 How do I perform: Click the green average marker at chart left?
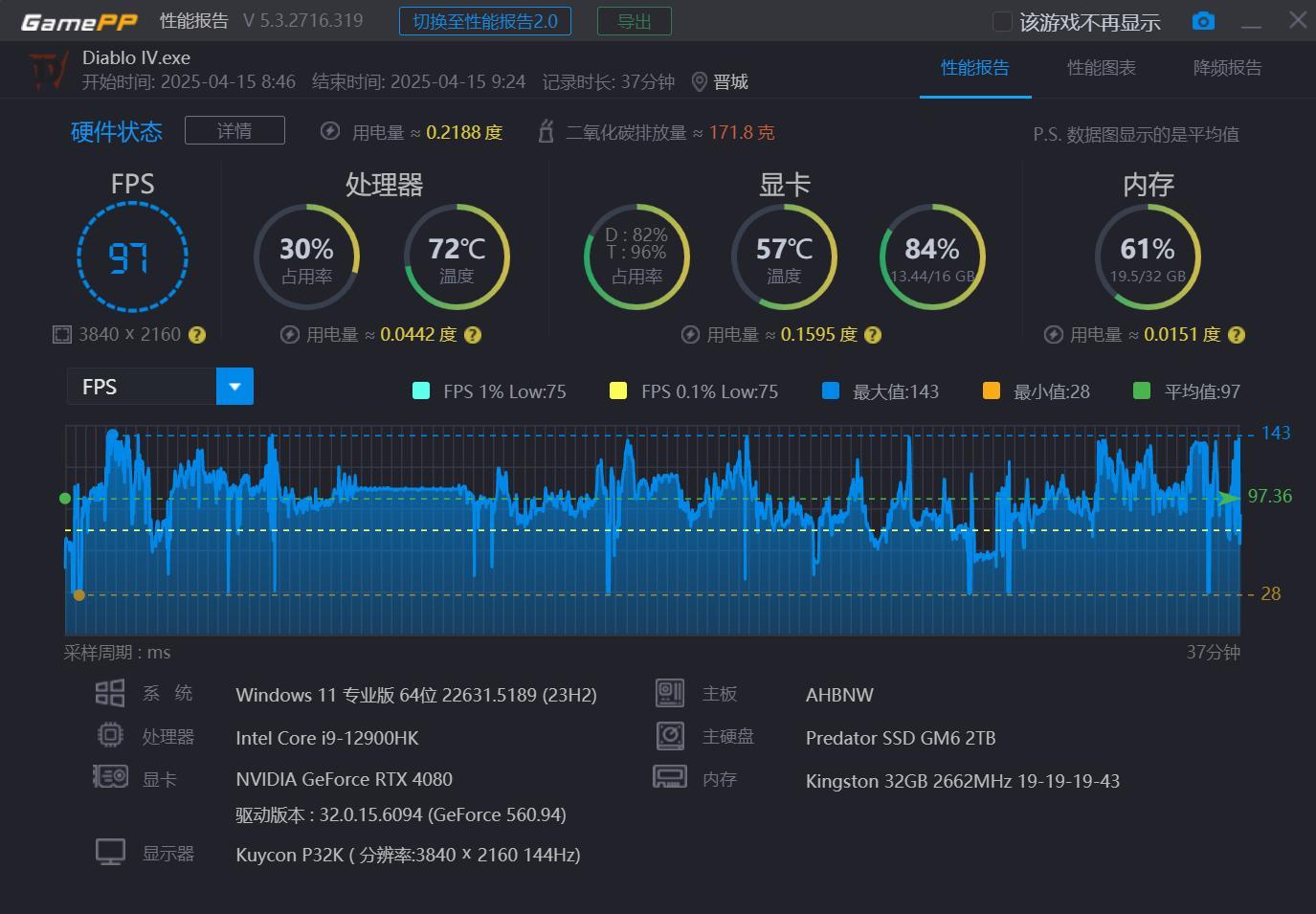pyautogui.click(x=65, y=499)
